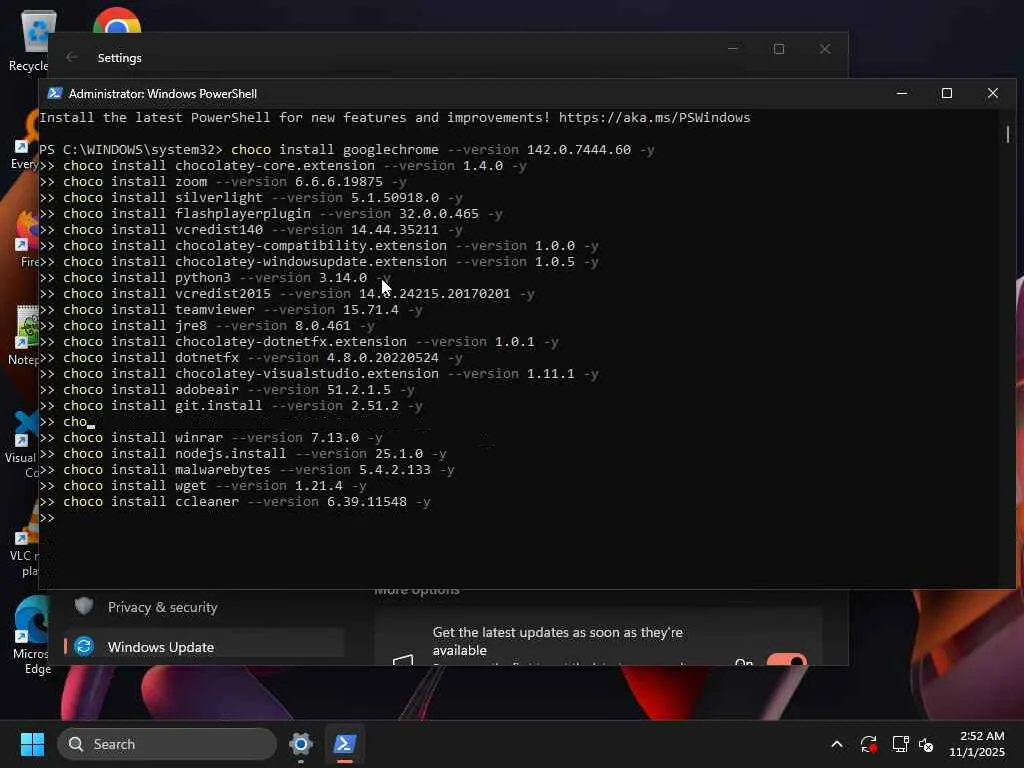Click the PowerShell icon in the title bar
This screenshot has width=1024, height=768.
pos(55,93)
